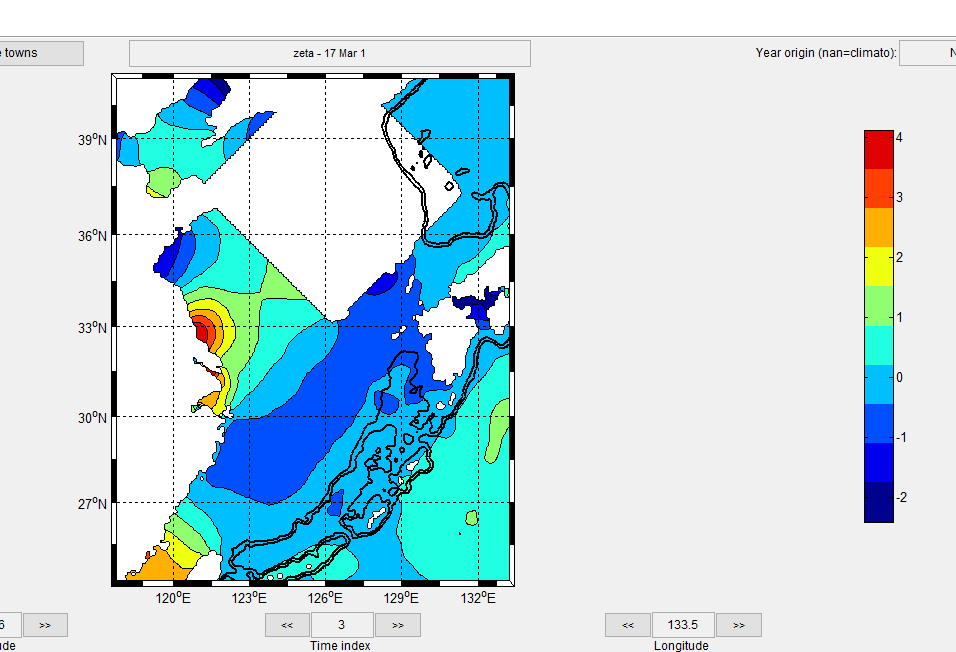Image resolution: width=956 pixels, height=652 pixels.
Task: Pick the yellow band on the colorbar
Action: point(878,266)
